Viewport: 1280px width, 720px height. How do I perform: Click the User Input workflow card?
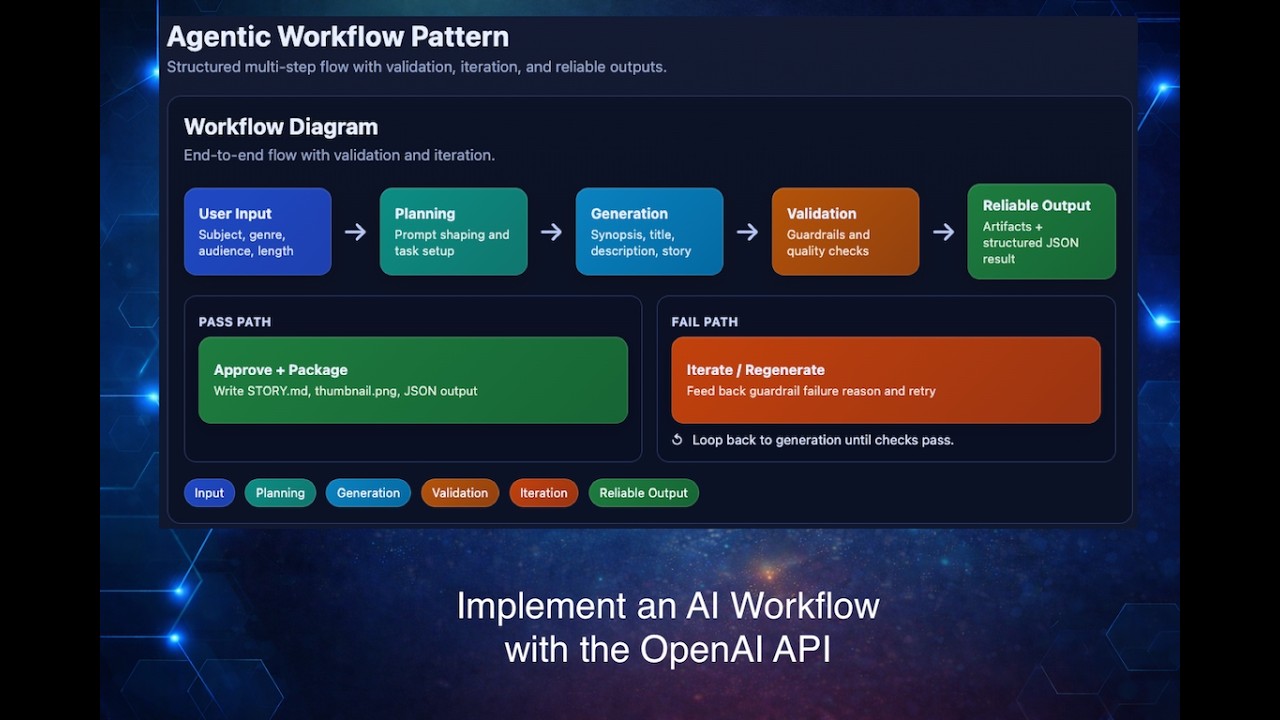click(x=257, y=231)
